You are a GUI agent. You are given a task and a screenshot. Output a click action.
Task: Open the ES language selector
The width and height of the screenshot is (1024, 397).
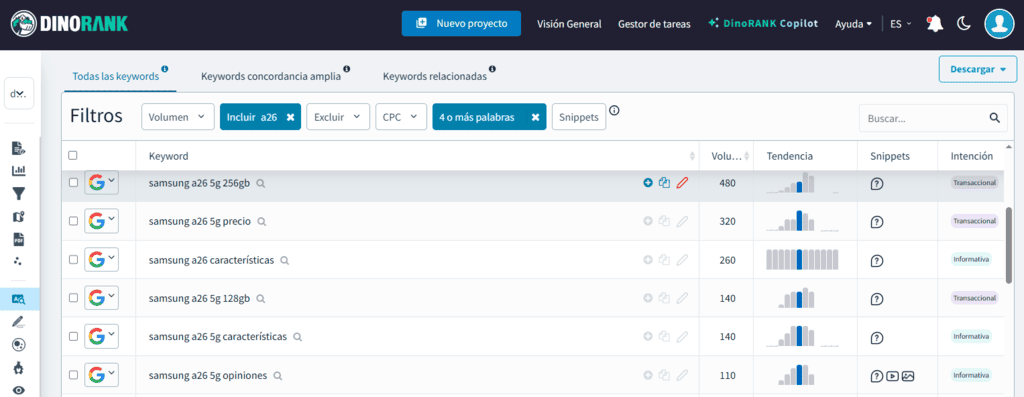click(901, 24)
